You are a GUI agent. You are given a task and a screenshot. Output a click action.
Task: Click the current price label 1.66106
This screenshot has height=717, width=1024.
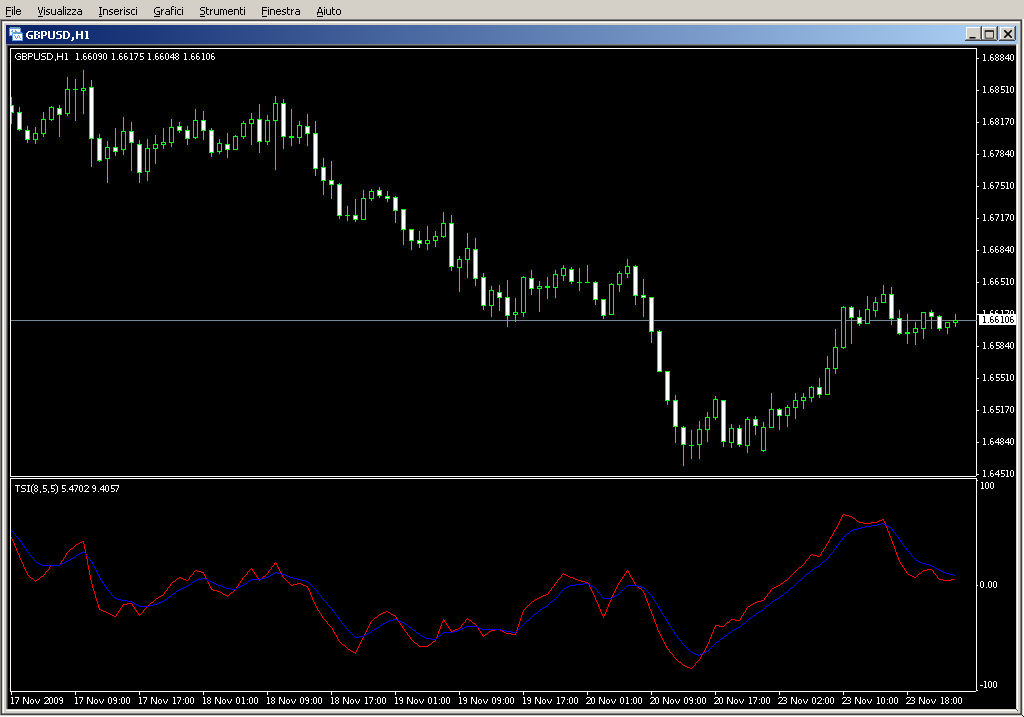click(x=997, y=320)
